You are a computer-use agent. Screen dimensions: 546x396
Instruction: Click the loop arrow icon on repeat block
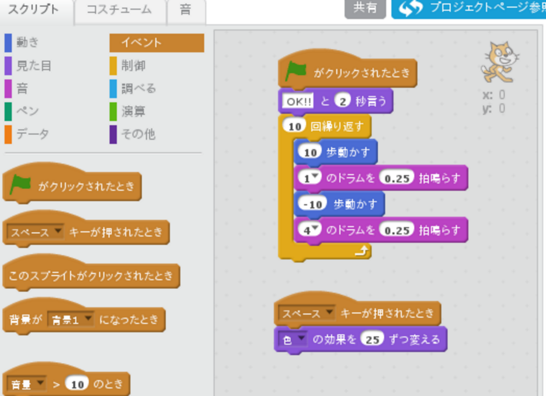click(362, 250)
